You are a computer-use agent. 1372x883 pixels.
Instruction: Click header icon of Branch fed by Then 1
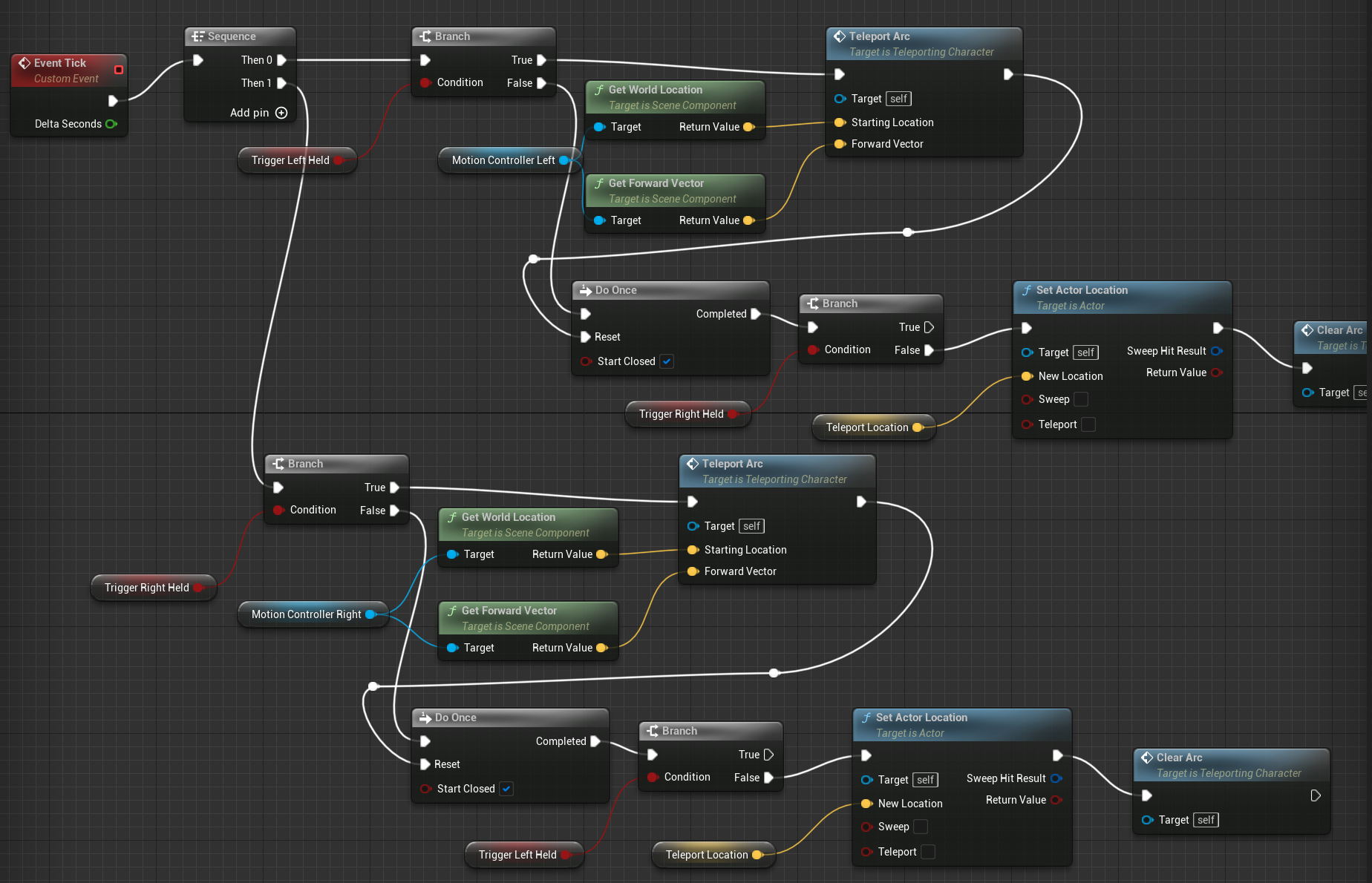pos(278,464)
